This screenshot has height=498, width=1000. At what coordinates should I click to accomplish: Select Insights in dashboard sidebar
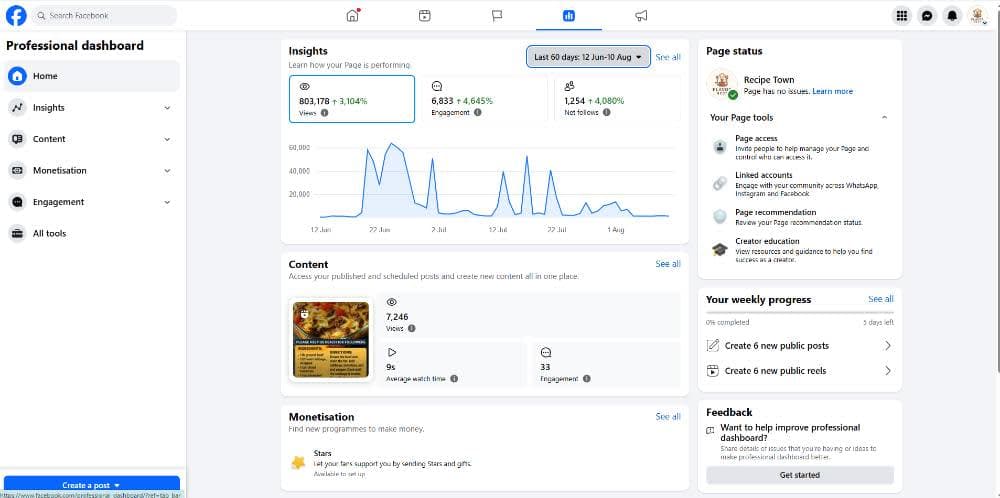[x=92, y=108]
